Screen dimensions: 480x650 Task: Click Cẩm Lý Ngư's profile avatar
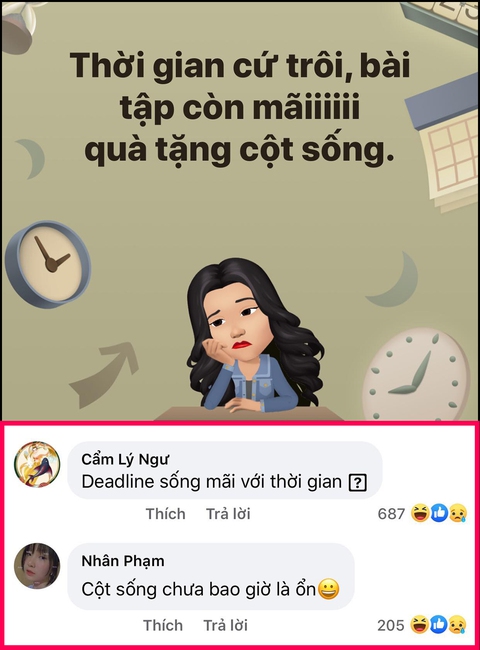(x=37, y=464)
